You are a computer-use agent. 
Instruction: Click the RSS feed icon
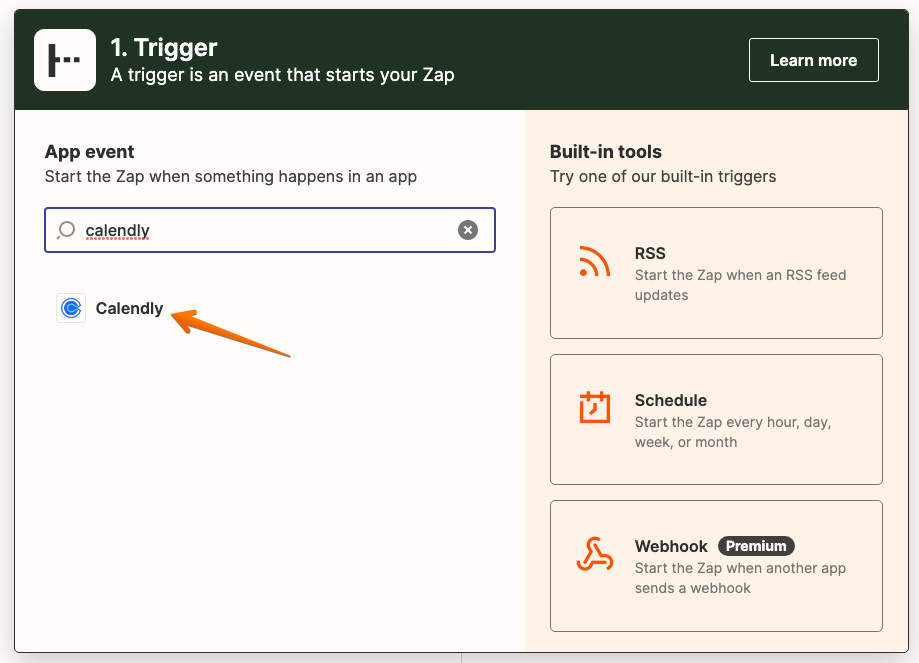coord(594,261)
